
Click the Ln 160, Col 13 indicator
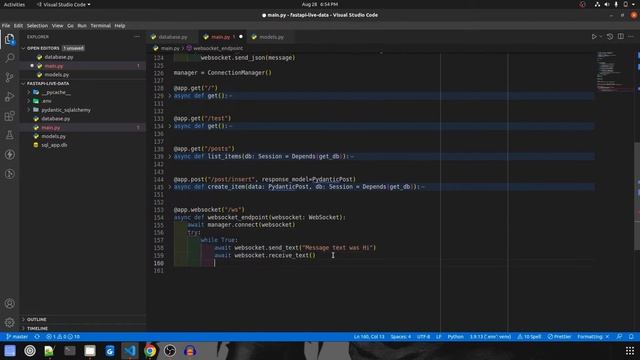[369, 337]
